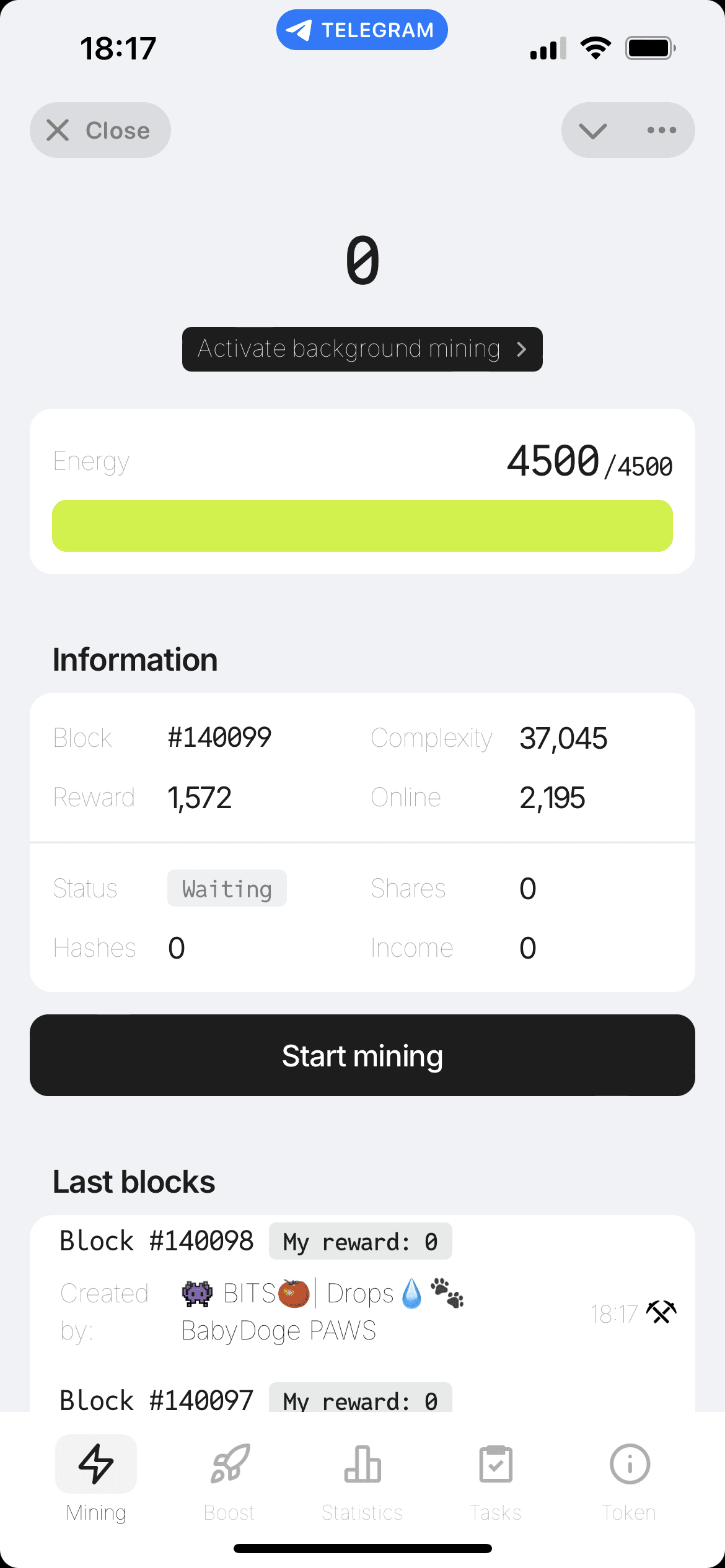Tap the Telegram paper plane pill
Screen dimensions: 725x1568
[x=362, y=30]
